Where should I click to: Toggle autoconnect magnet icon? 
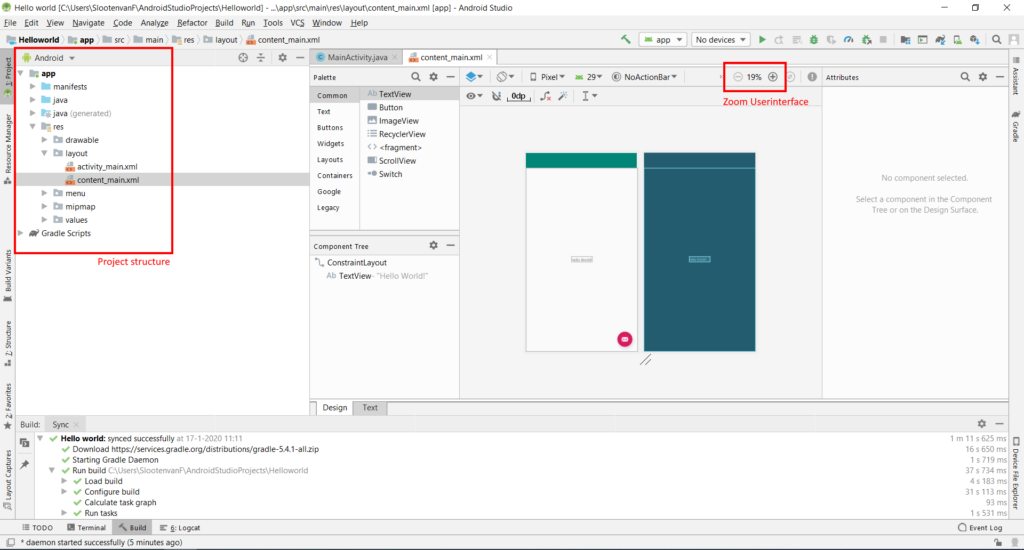click(x=496, y=96)
